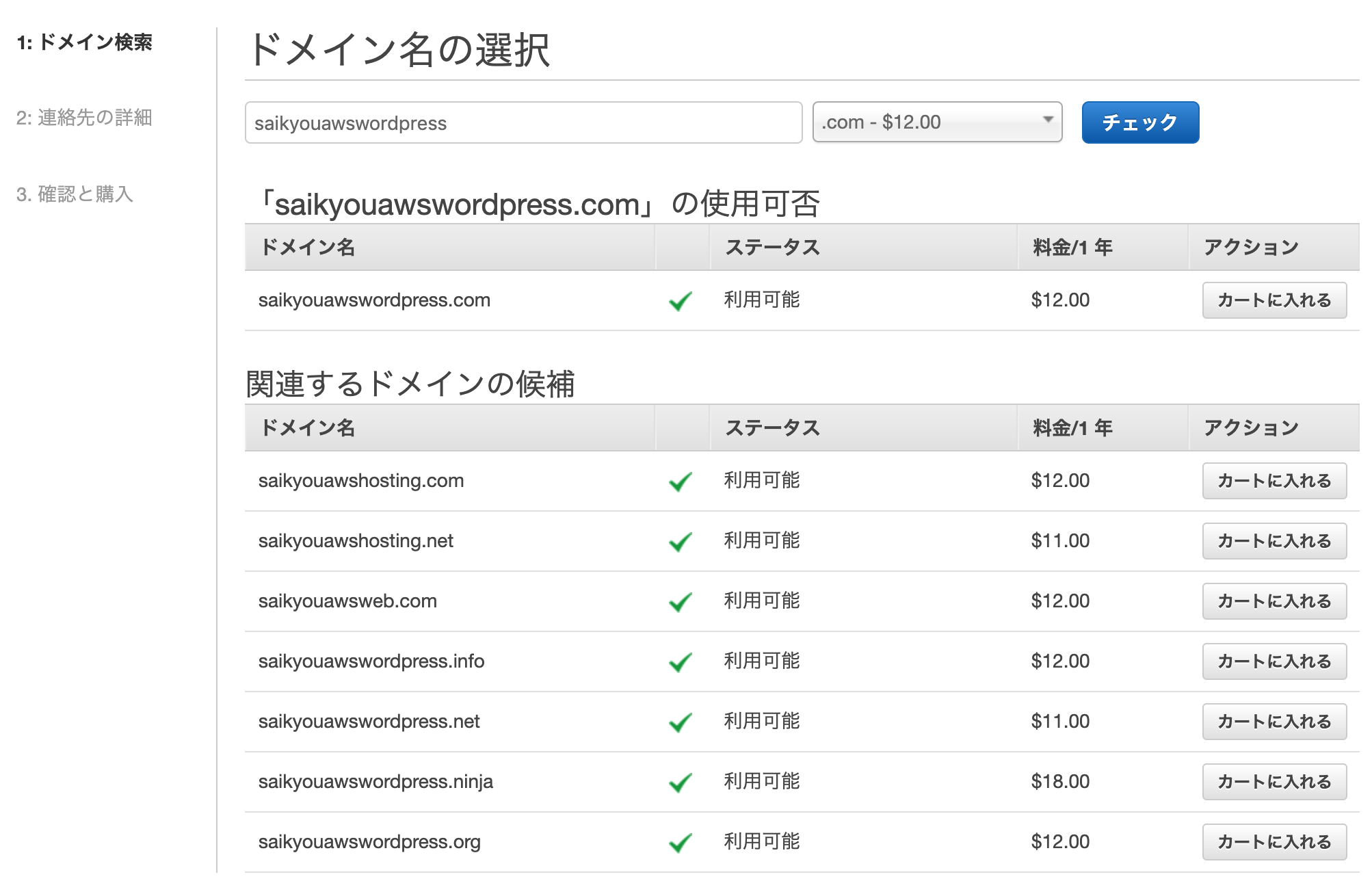Click green checkmark for saikyouawswordpress.com
Screen dimensions: 1372x881
pos(681,301)
